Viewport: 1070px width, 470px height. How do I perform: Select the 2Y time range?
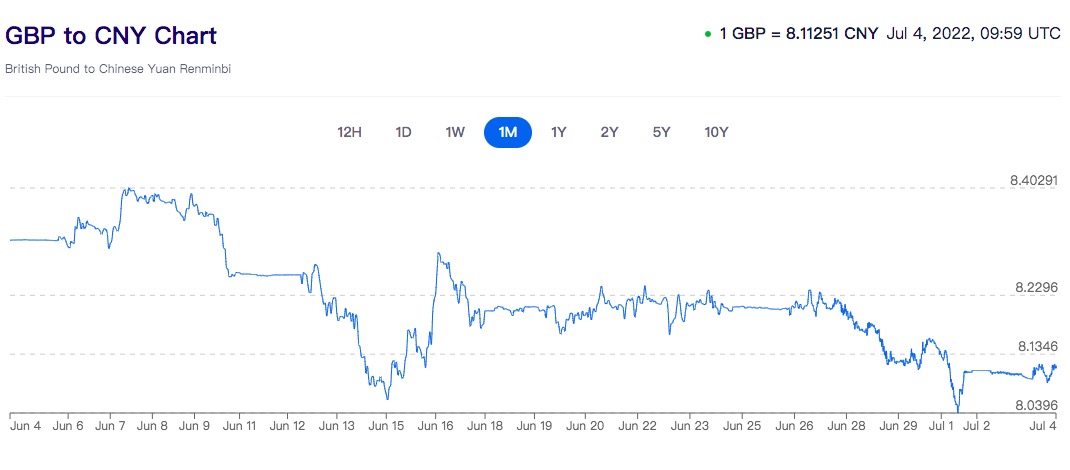(x=609, y=132)
